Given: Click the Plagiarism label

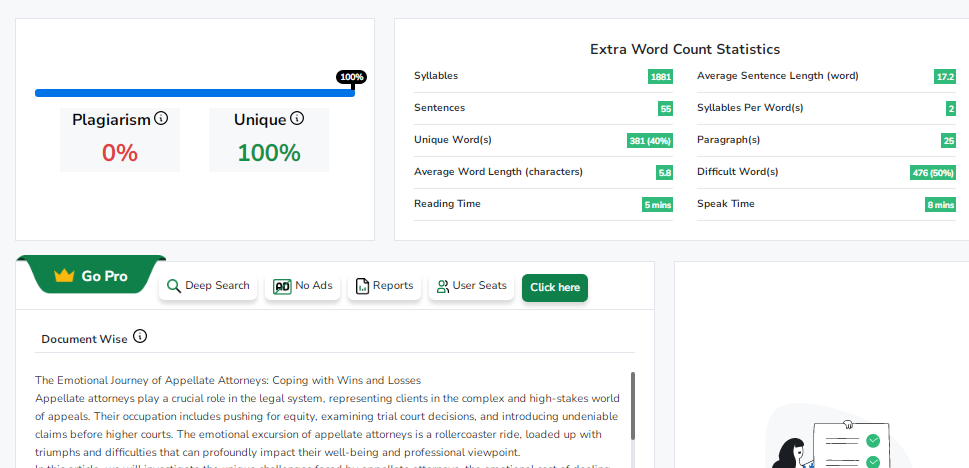Looking at the screenshot, I should click(x=111, y=120).
